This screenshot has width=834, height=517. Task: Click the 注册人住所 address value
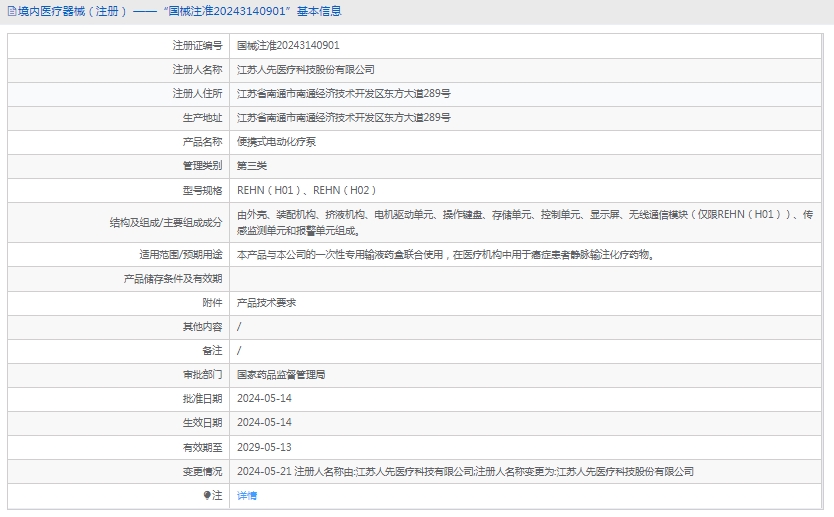pos(343,94)
